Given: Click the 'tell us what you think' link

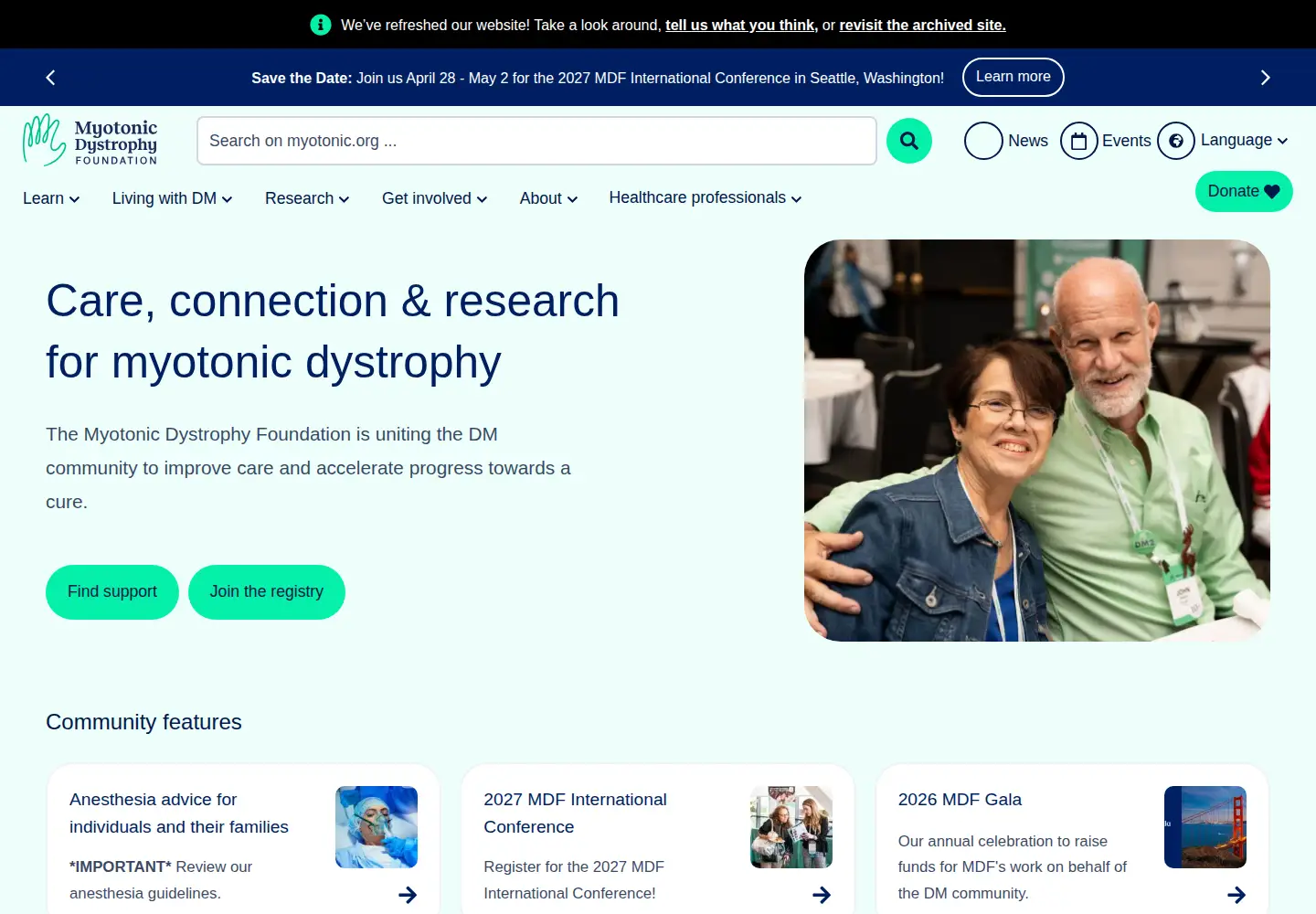Looking at the screenshot, I should coord(740,25).
